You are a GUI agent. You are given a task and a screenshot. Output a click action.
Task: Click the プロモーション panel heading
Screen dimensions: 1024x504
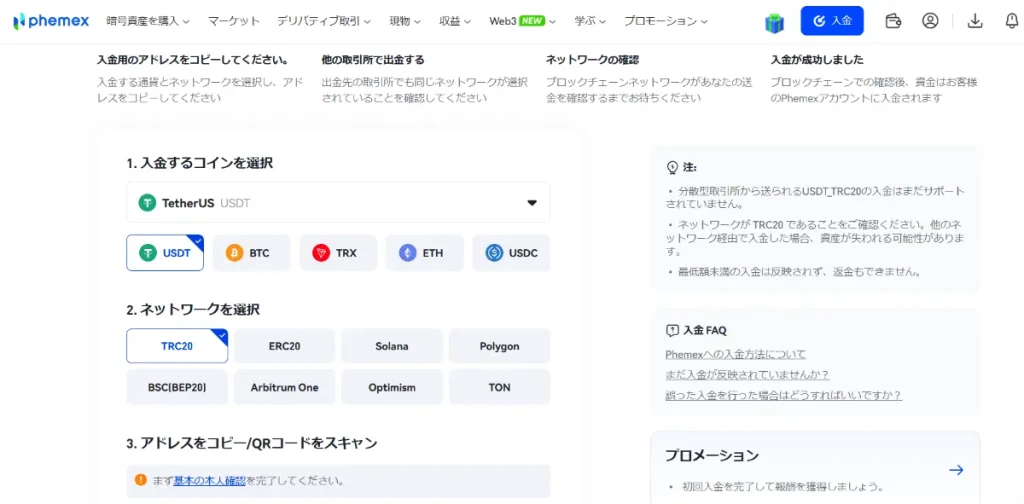712,455
